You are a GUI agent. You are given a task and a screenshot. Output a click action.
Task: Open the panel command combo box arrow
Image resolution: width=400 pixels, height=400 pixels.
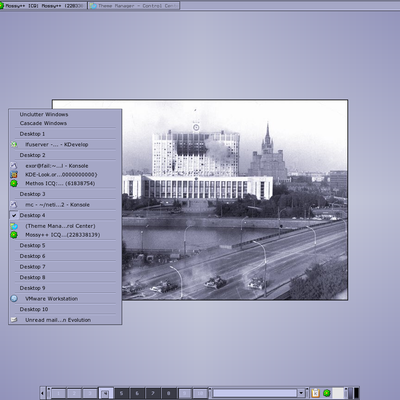tap(301, 393)
